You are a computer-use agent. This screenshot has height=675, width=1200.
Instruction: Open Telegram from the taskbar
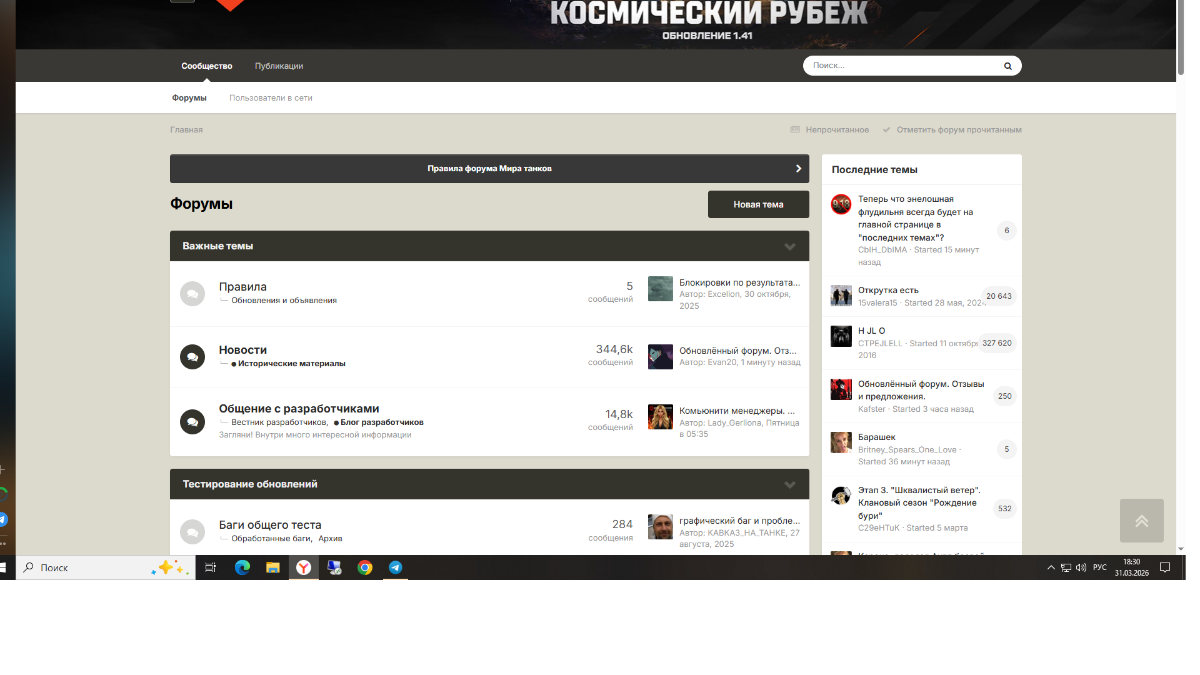396,567
